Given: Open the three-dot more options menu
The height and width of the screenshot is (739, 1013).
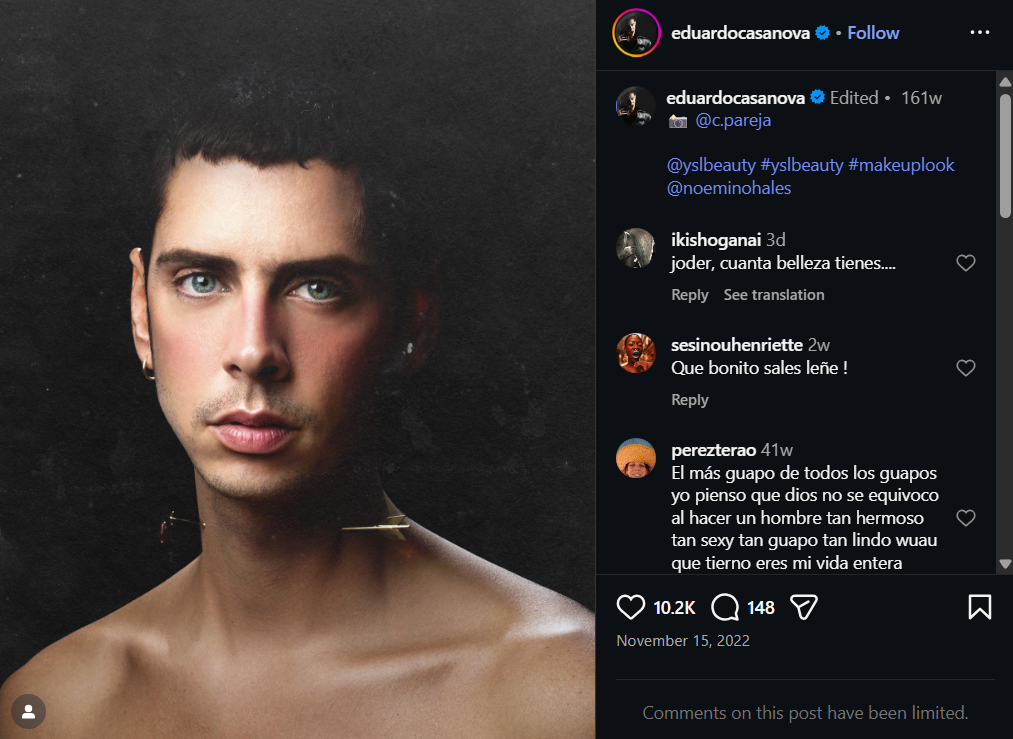Looking at the screenshot, I should click(x=979, y=33).
